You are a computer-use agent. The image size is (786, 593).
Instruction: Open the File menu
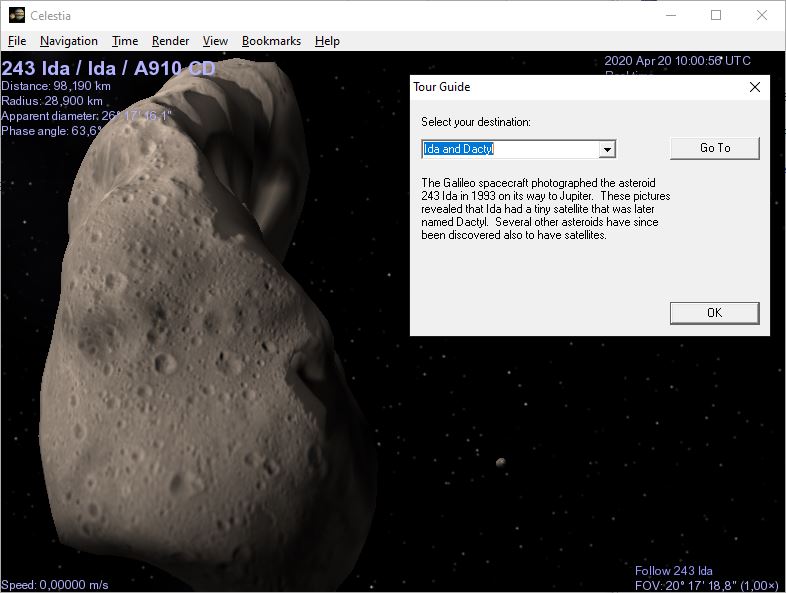pyautogui.click(x=17, y=41)
